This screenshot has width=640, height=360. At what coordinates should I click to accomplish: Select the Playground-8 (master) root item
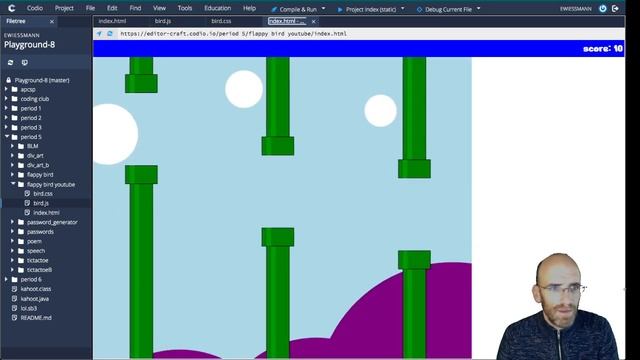tap(42, 80)
